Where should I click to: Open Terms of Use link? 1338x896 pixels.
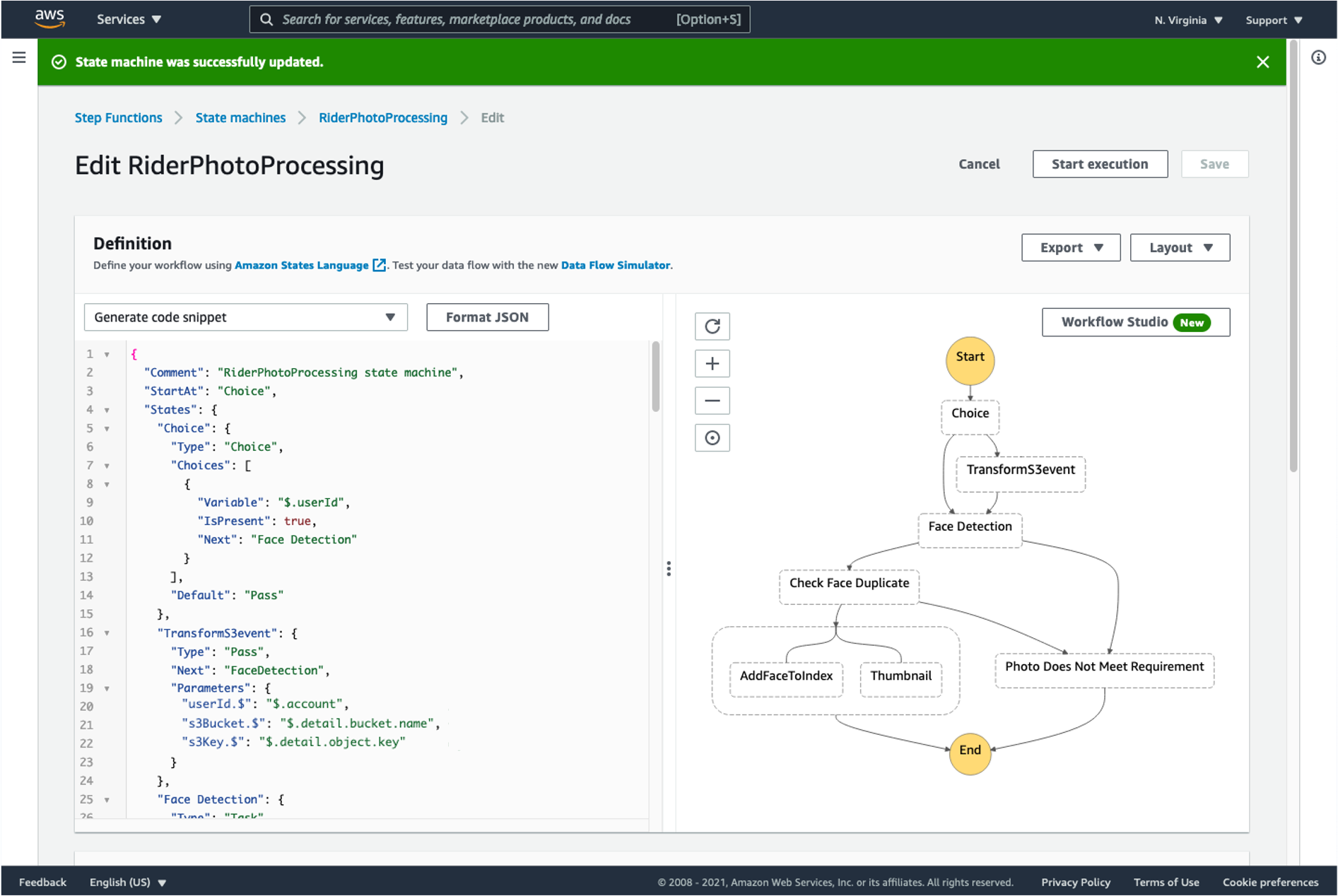click(x=1166, y=883)
